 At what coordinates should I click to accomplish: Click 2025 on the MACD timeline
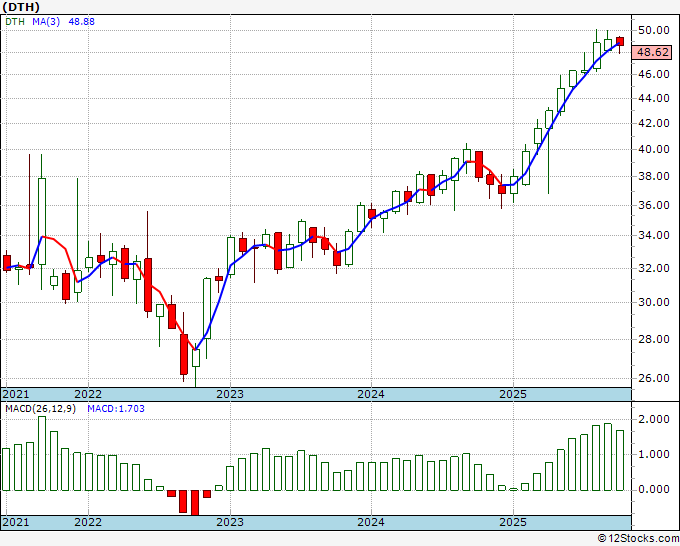point(513,522)
